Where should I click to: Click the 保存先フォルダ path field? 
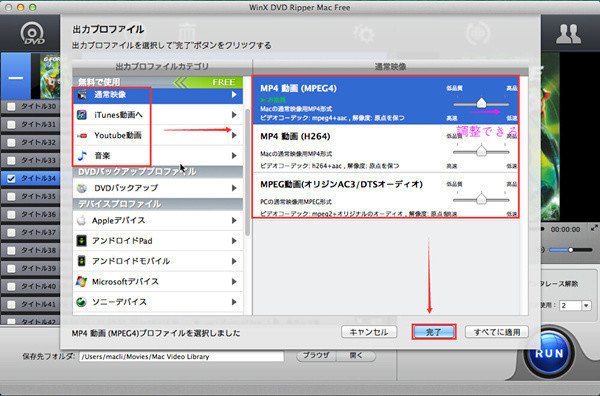(181, 356)
